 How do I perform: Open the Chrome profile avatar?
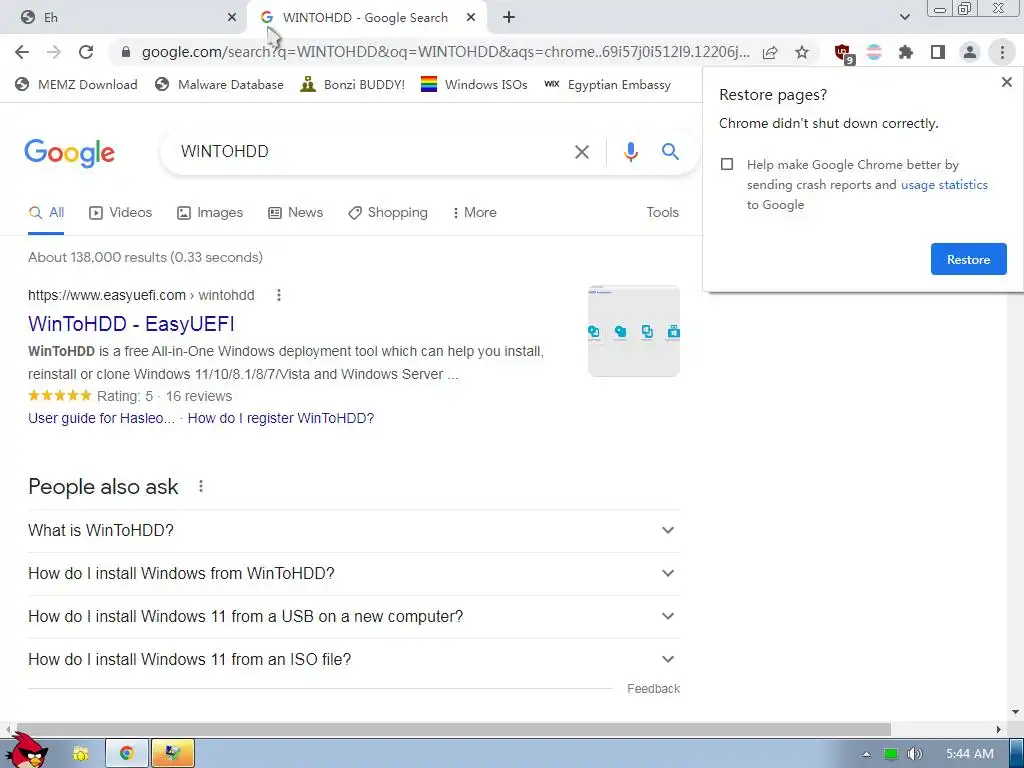pos(970,52)
